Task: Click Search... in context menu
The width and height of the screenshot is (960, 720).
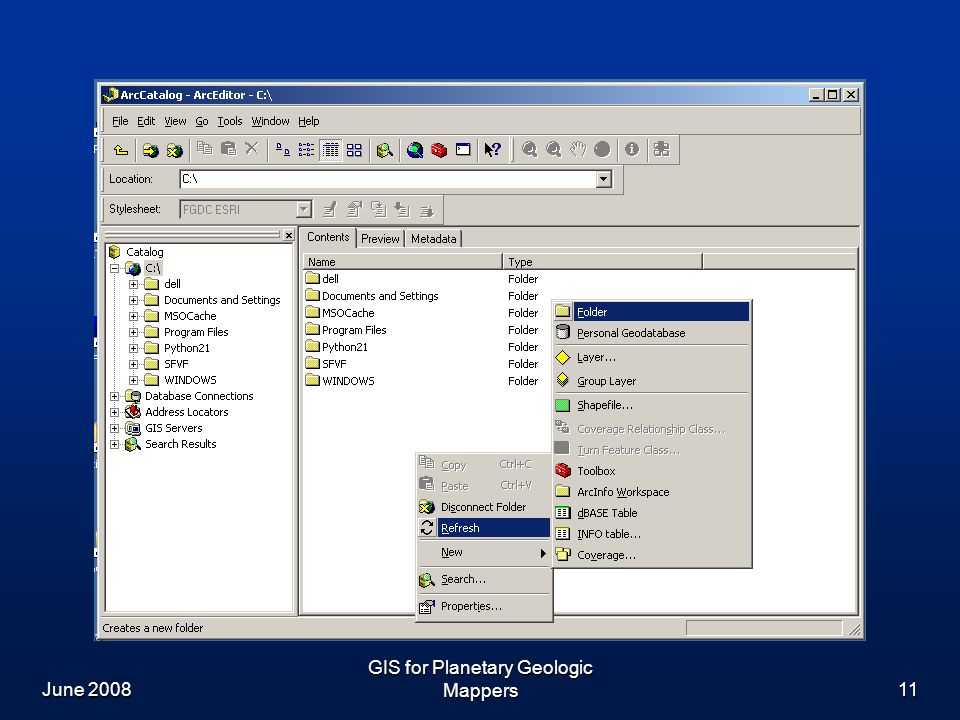Action: tap(484, 579)
